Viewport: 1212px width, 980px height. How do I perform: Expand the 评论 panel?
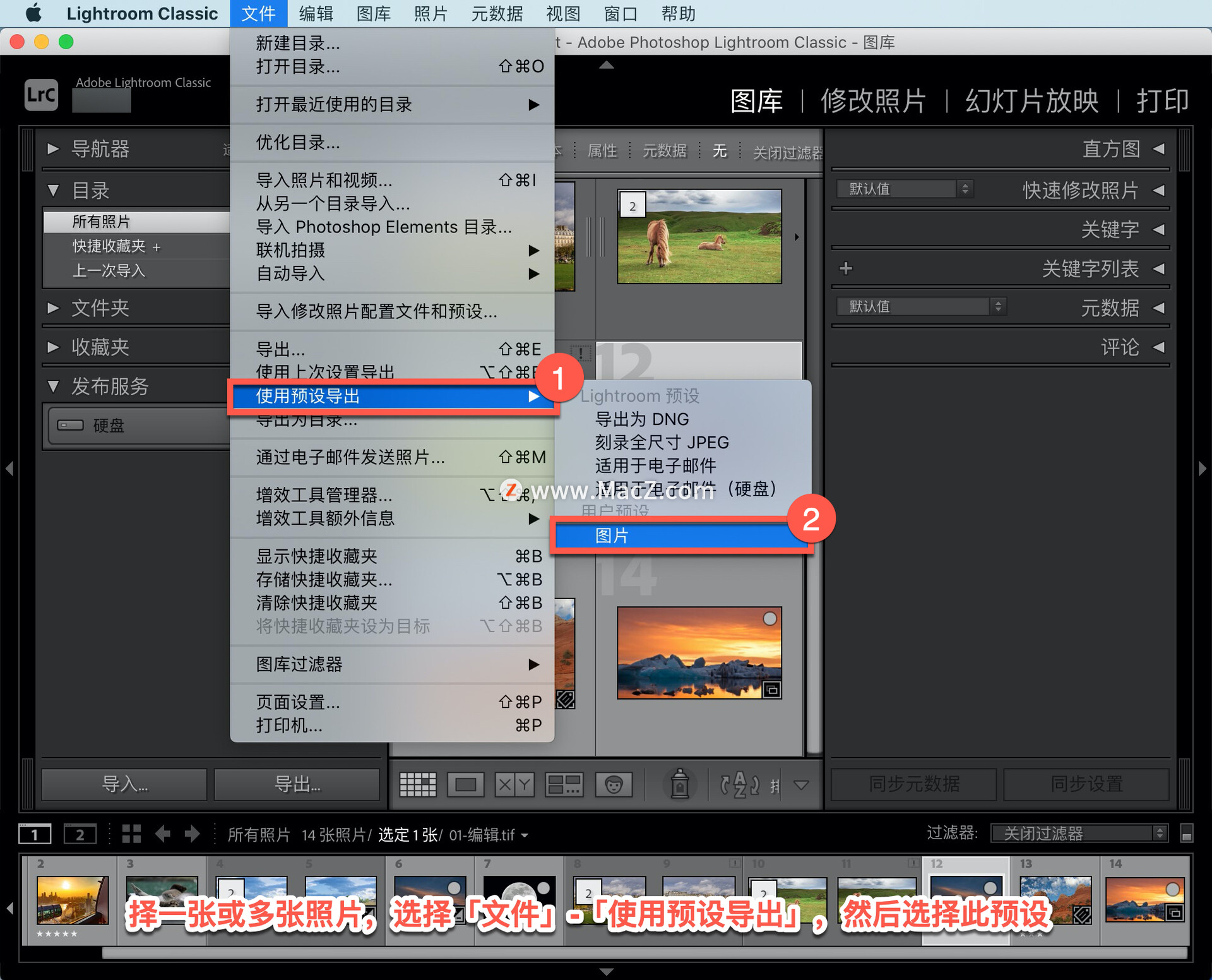coord(1159,347)
